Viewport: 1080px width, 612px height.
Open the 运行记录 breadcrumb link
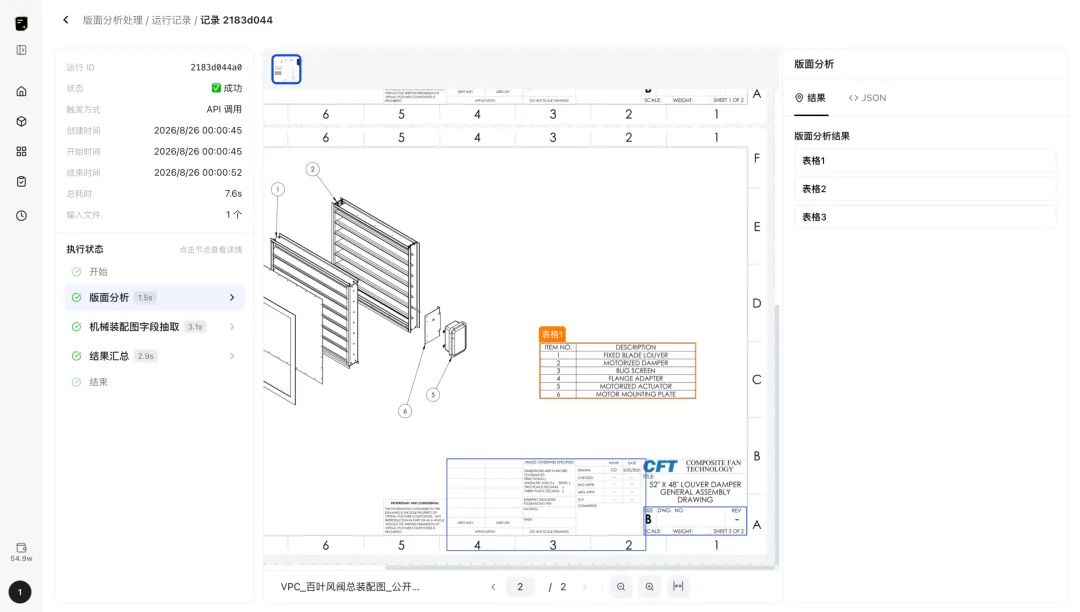point(172,20)
